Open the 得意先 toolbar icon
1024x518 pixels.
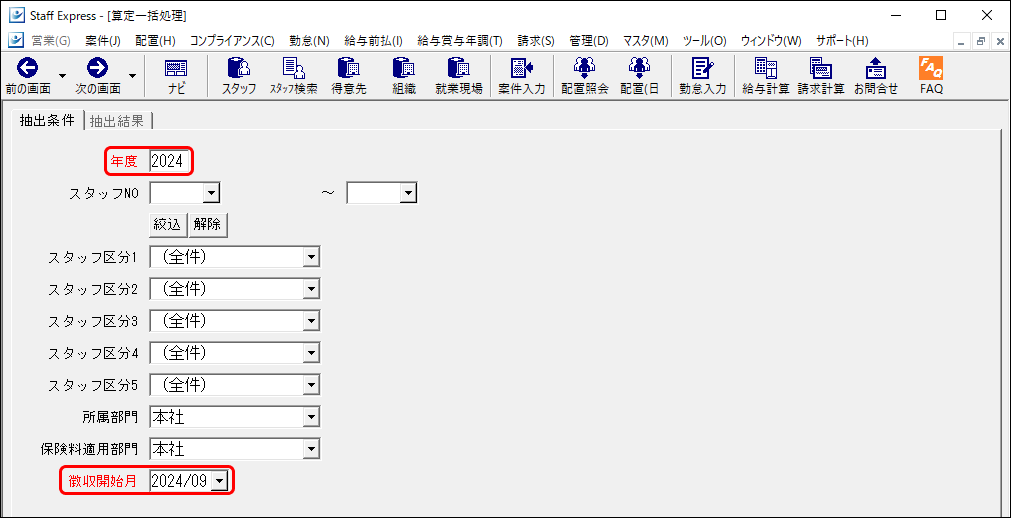pos(349,75)
